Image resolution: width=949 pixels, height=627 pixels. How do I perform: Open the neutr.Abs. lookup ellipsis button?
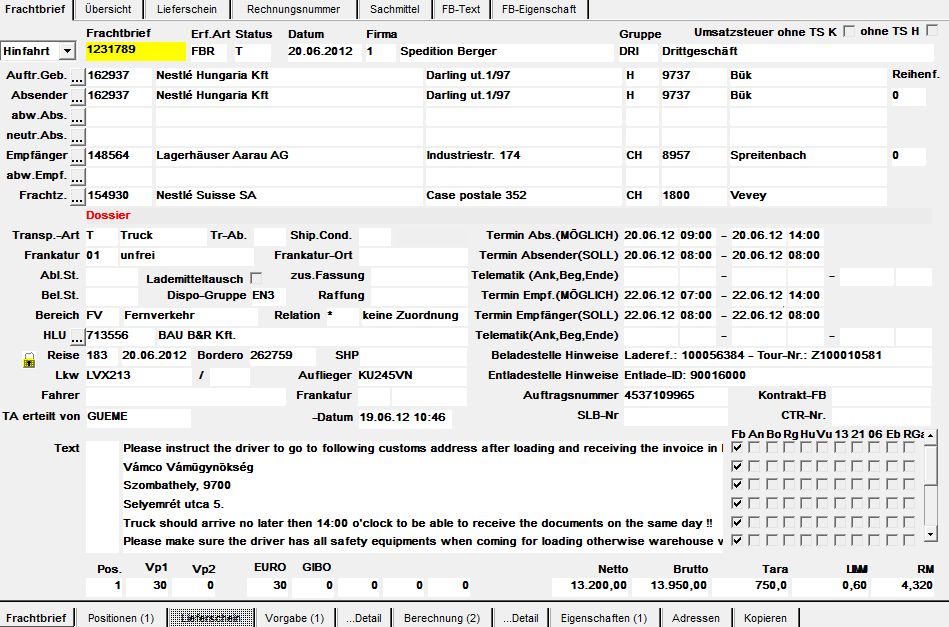77,137
